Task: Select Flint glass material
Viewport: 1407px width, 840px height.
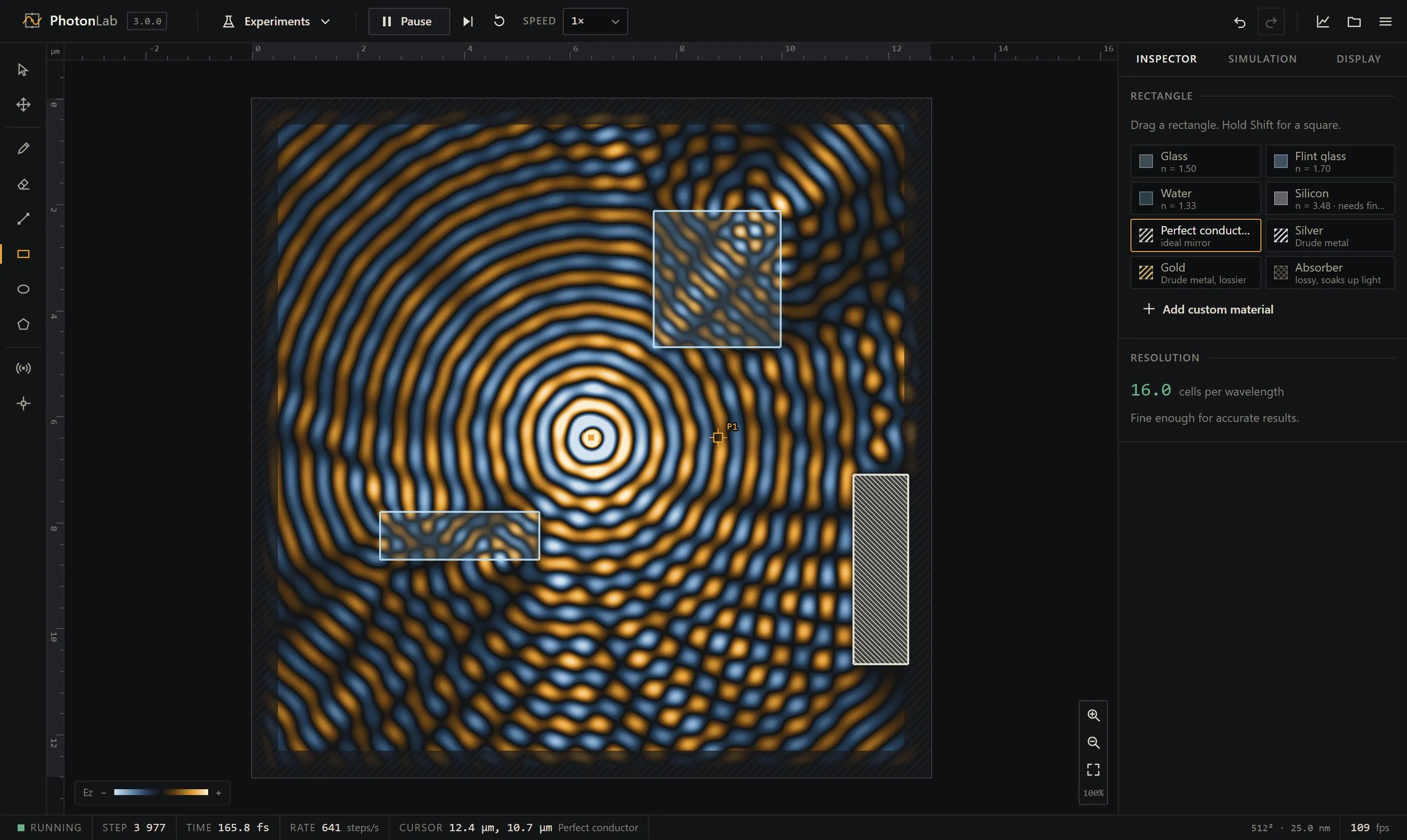Action: pos(1329,161)
